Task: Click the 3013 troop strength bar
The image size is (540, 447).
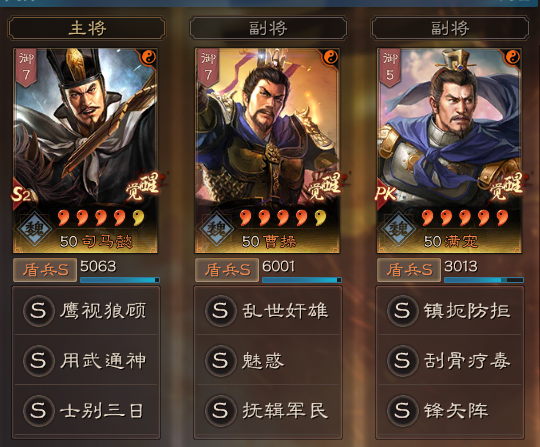Action: (x=484, y=280)
